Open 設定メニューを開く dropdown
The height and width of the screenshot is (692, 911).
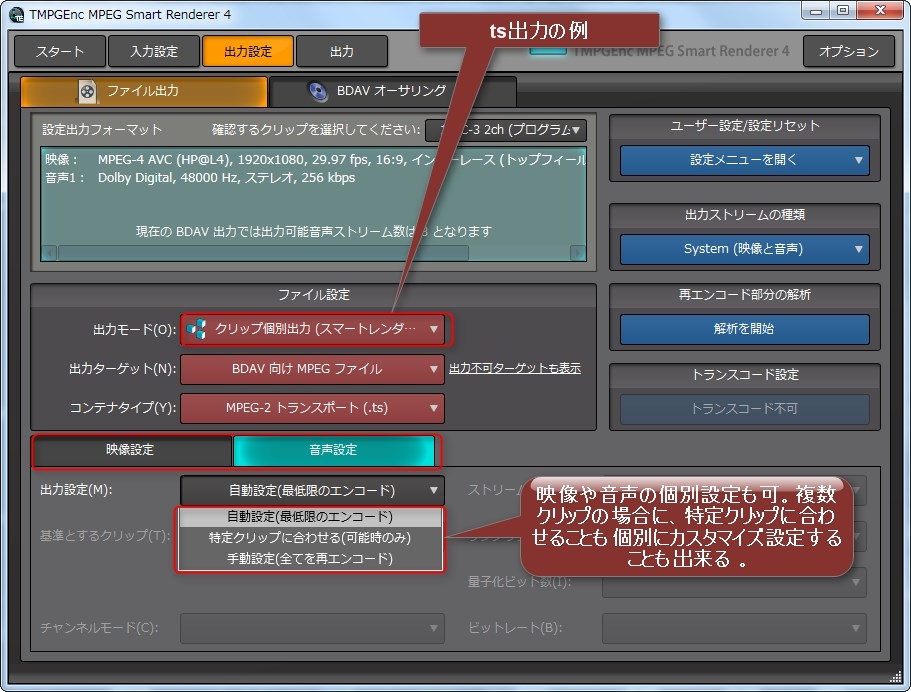[744, 160]
